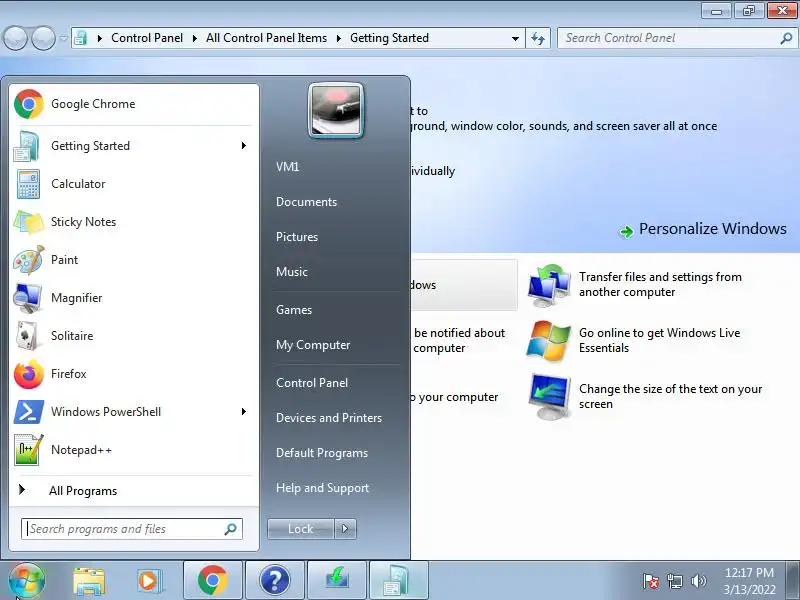Click Go online to get Windows Live Essentials
The height and width of the screenshot is (600, 800).
[x=659, y=340]
